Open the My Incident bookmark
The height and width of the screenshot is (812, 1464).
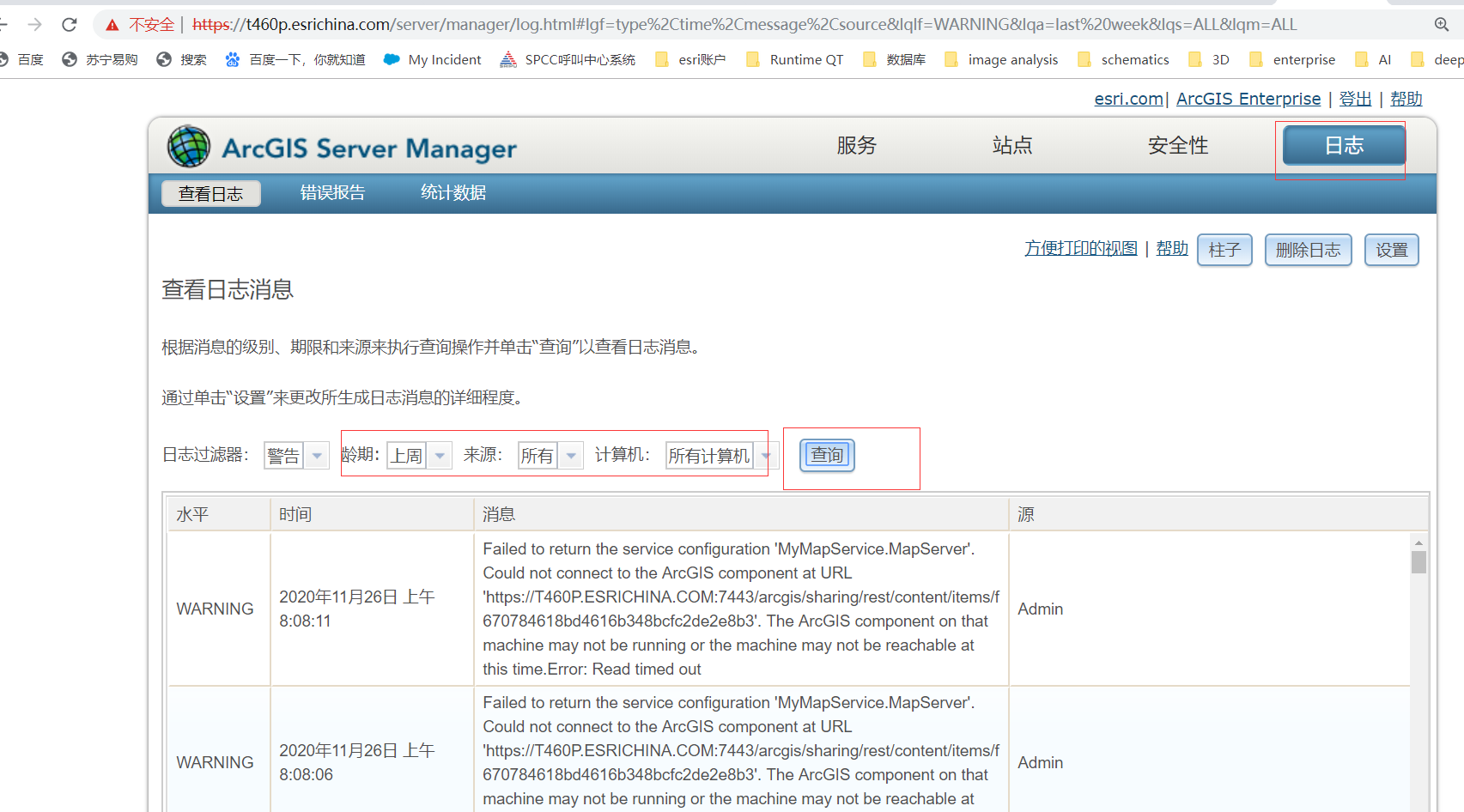pos(432,59)
